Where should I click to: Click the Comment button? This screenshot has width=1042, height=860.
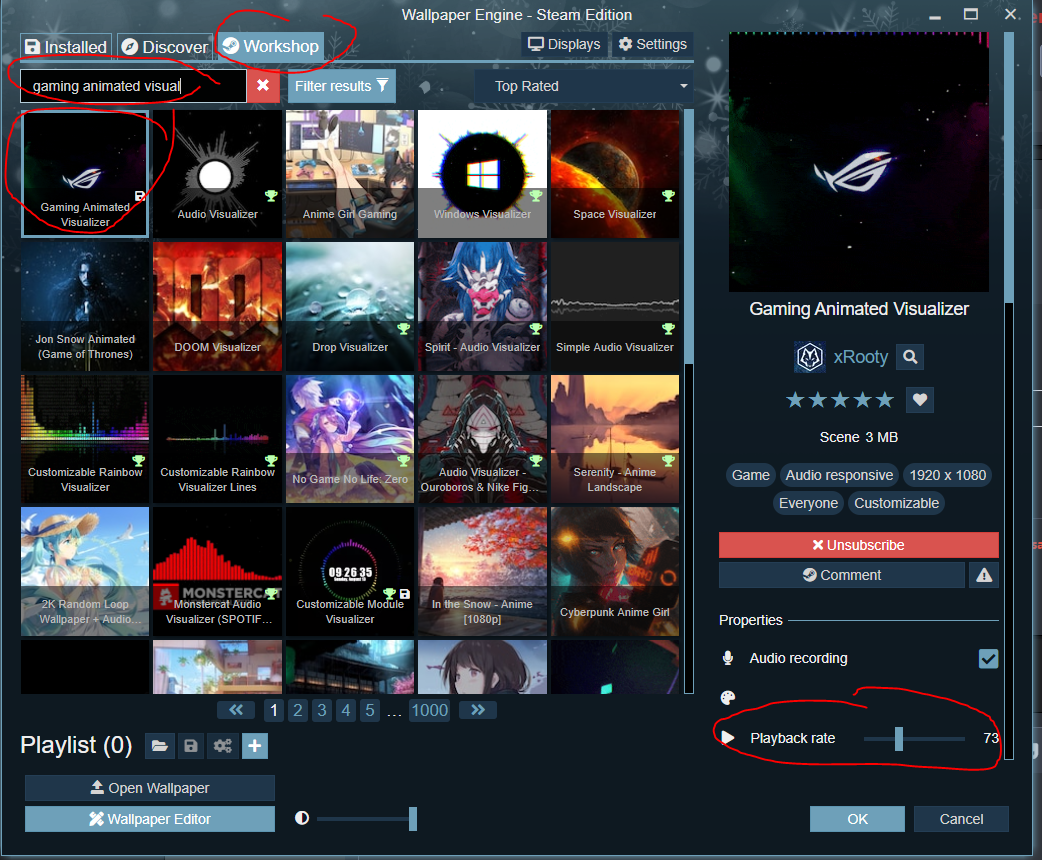(841, 575)
